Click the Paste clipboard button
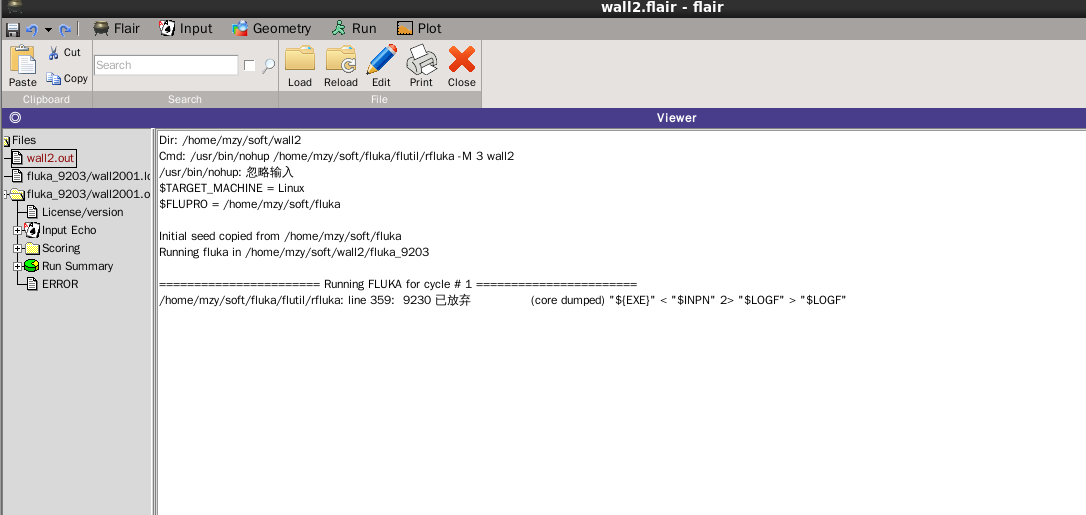This screenshot has width=1086, height=515. 23,66
